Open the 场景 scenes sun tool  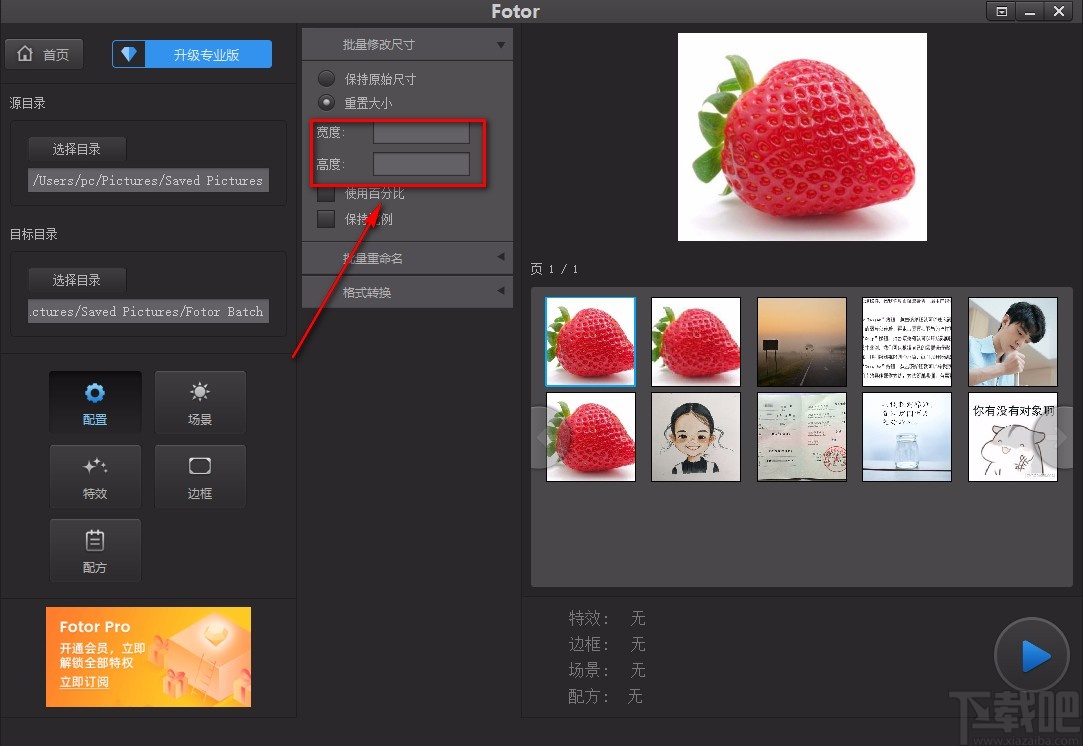pyautogui.click(x=200, y=402)
